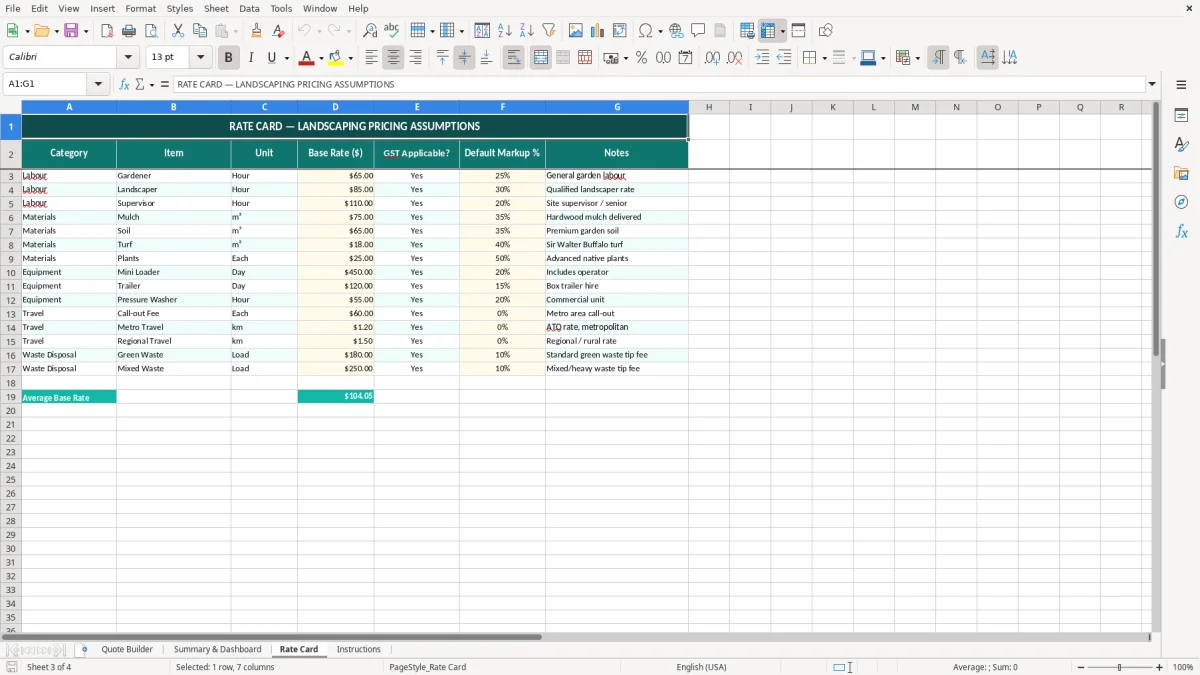The width and height of the screenshot is (1200, 675).
Task: Enable AutoFilter from the toolbar
Action: 549,31
